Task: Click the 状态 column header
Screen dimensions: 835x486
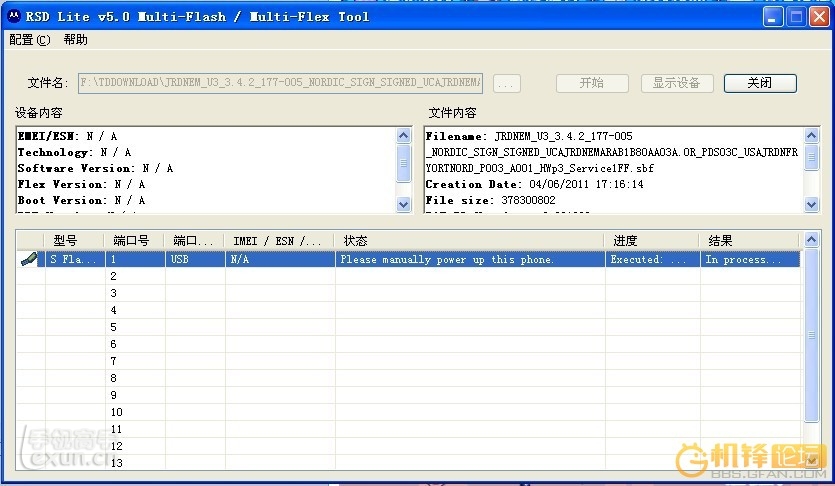Action: [469, 241]
